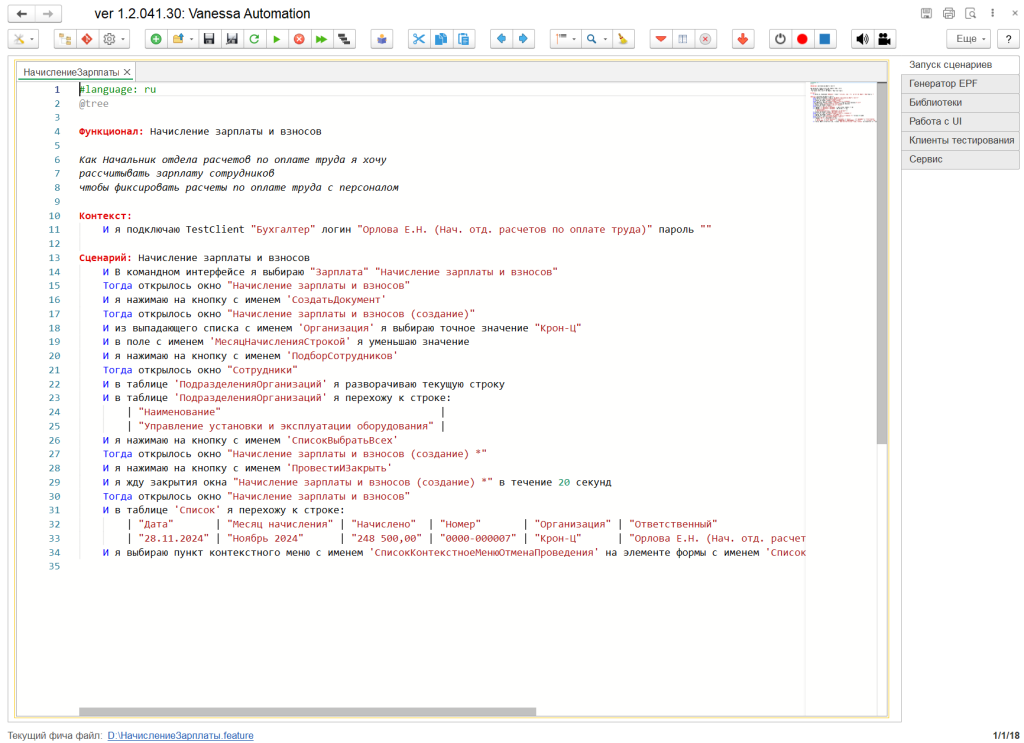Switch to the Клиенты тестирования tab
Image resolution: width=1024 pixels, height=743 pixels.
click(961, 140)
